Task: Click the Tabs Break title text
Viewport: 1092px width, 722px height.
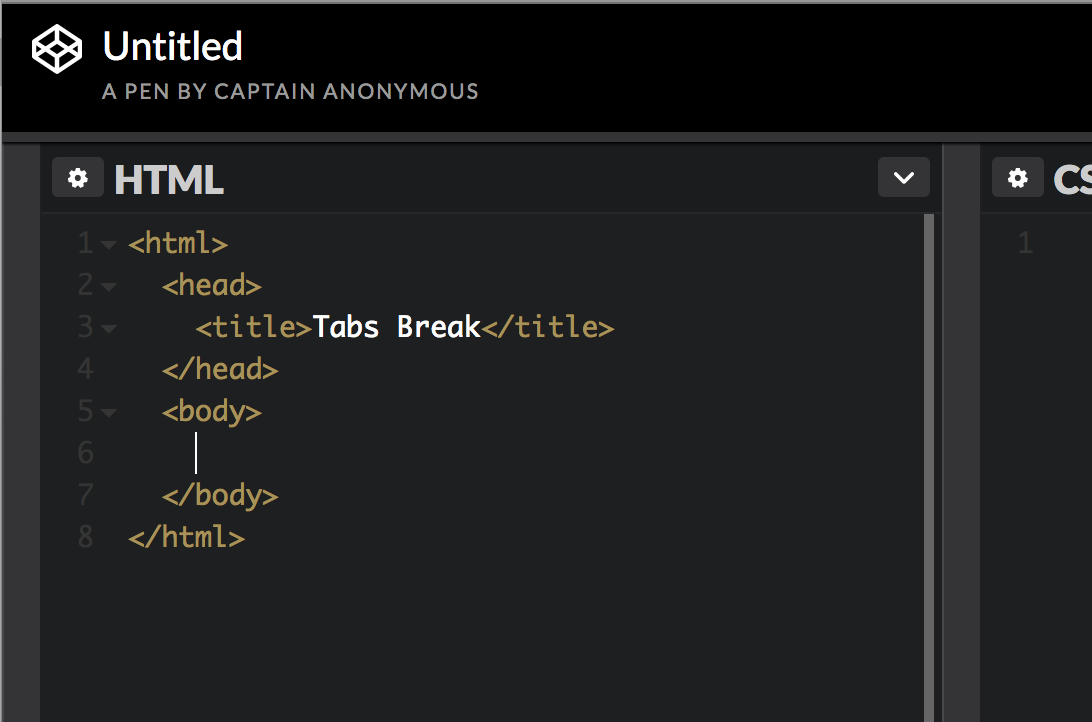Action: click(x=396, y=327)
